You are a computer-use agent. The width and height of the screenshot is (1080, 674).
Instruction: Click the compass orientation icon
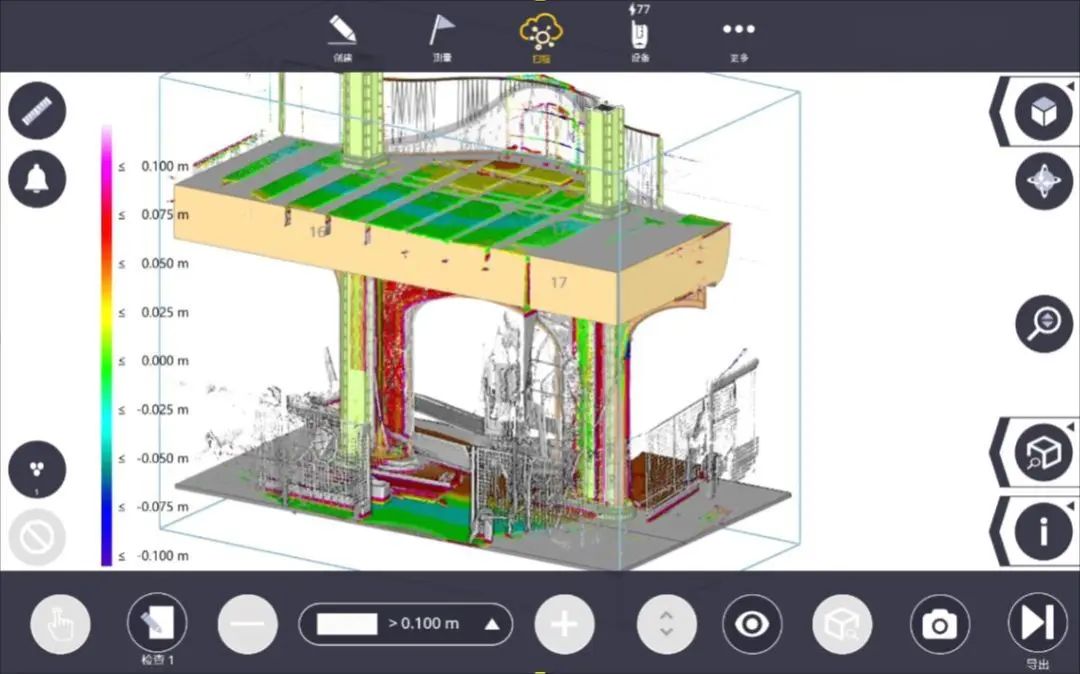click(x=1043, y=182)
